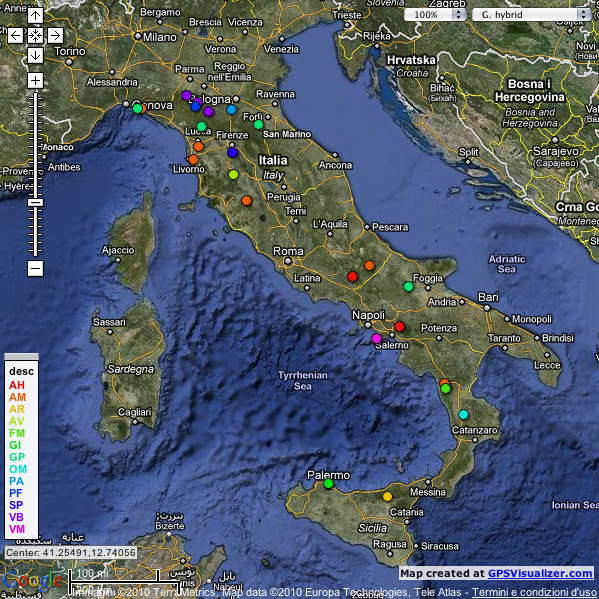Click the green marker at Palermo
Screen dimensions: 599x599
coord(328,484)
